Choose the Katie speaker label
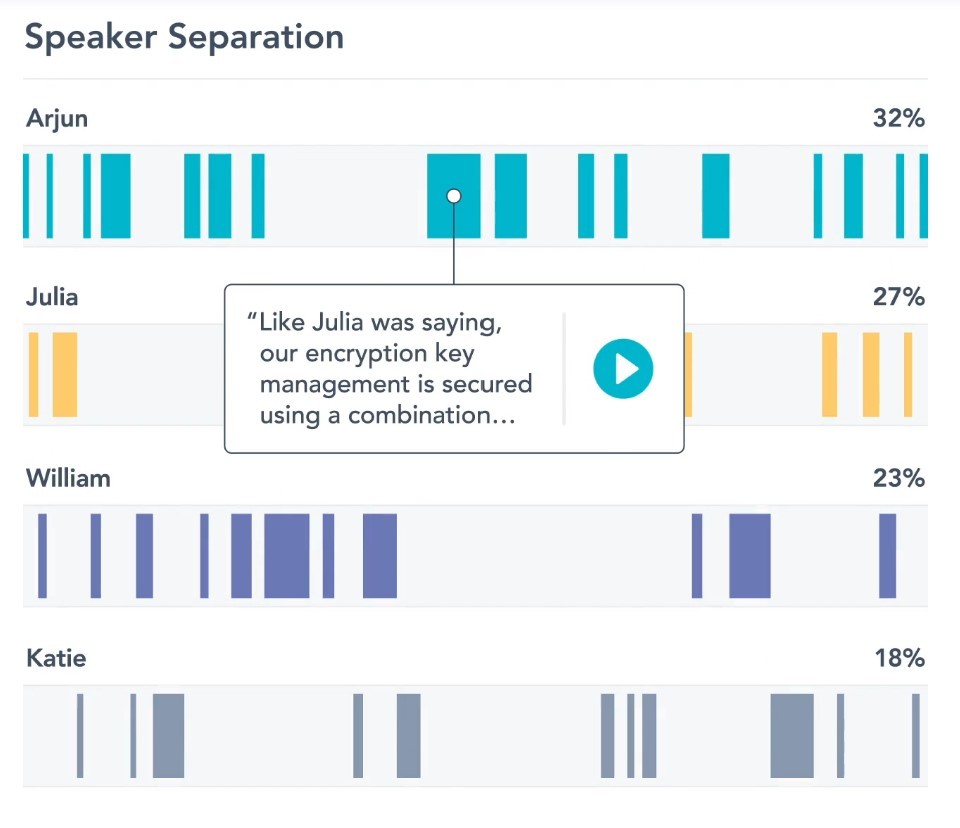 (x=56, y=658)
